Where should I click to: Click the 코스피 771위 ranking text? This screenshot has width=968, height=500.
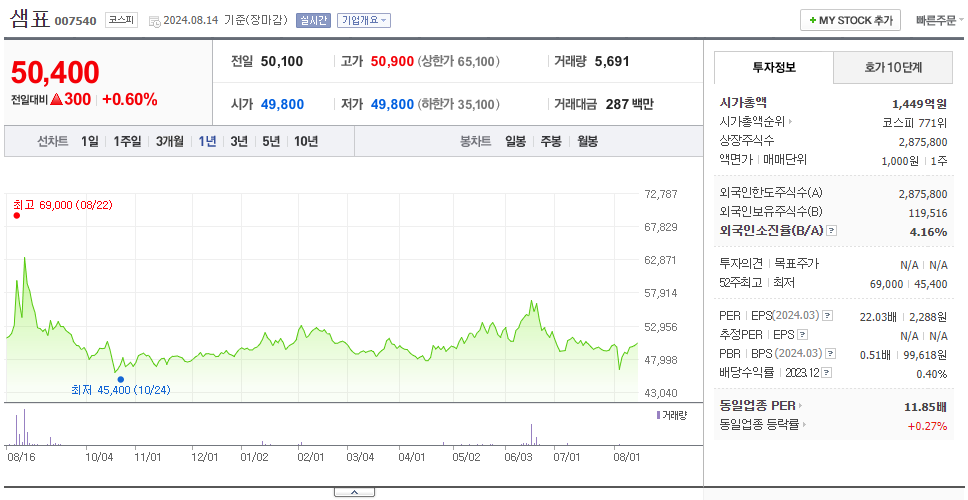click(x=915, y=122)
